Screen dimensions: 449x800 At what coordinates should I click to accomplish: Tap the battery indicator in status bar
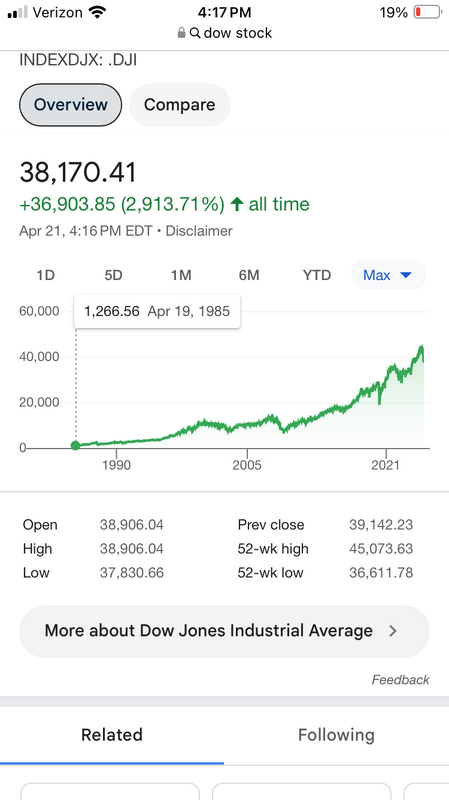point(427,12)
